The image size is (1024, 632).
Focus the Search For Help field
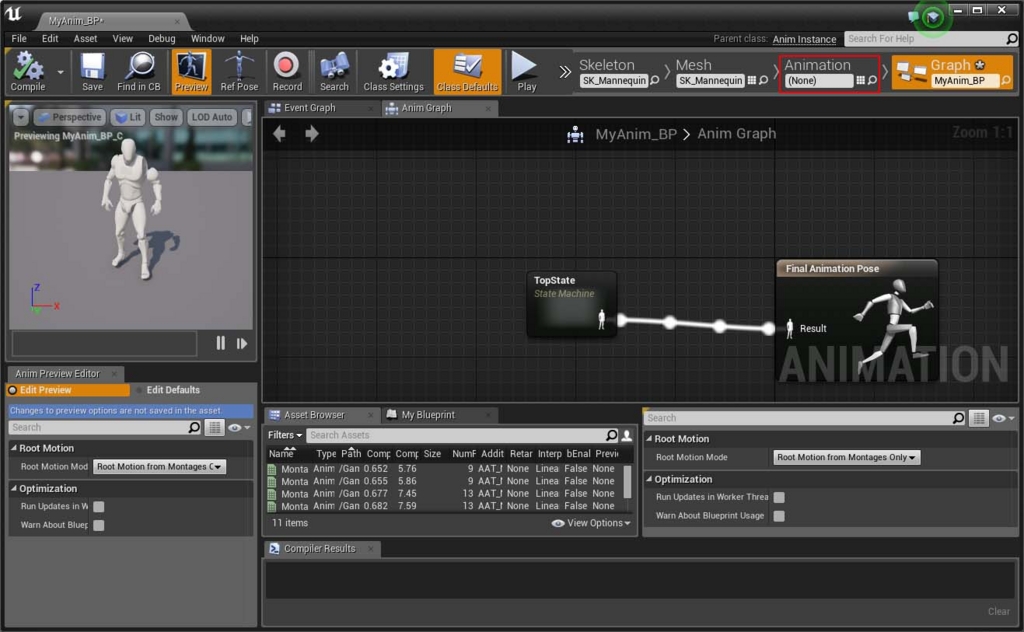(x=924, y=39)
